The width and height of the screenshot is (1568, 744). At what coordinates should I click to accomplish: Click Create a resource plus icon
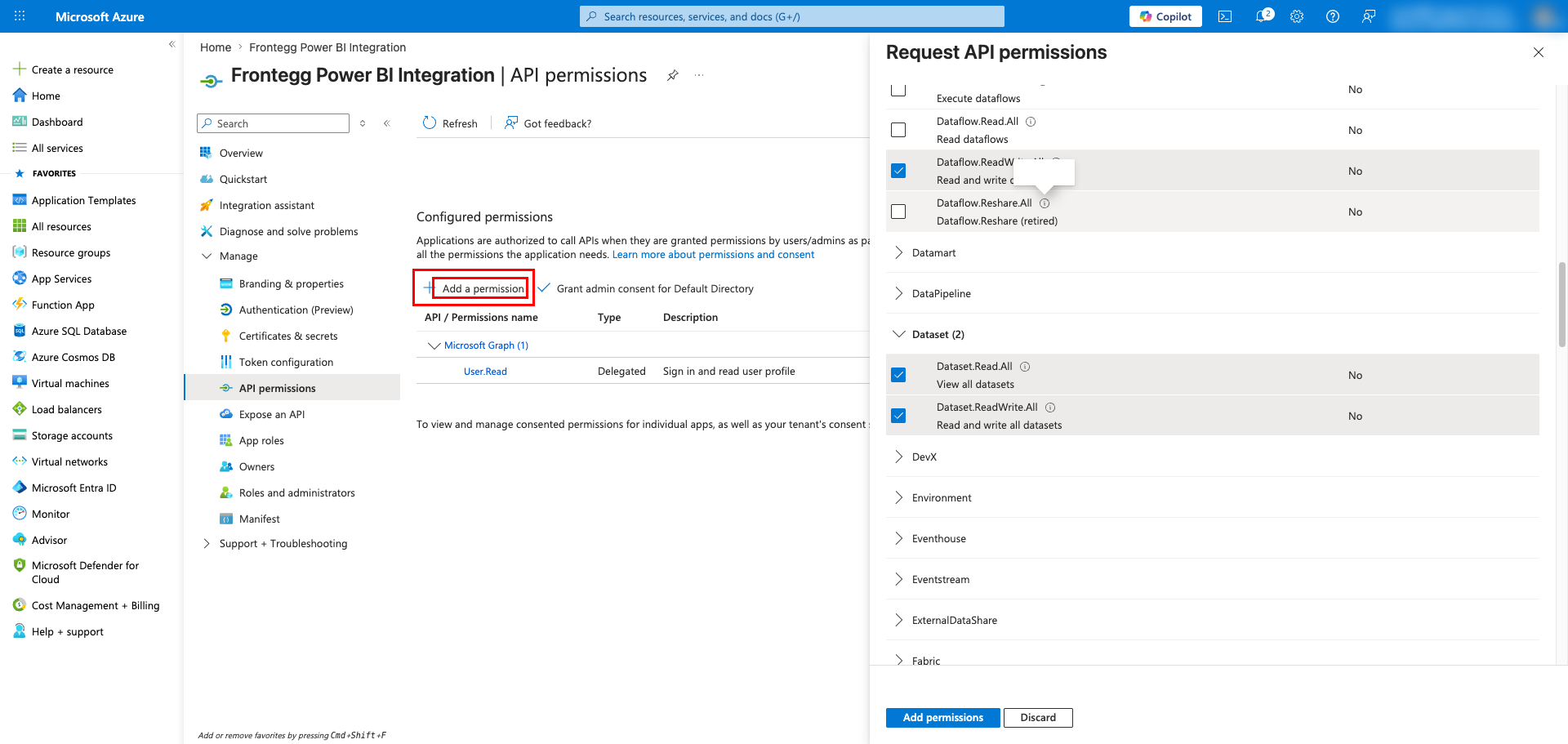point(20,69)
